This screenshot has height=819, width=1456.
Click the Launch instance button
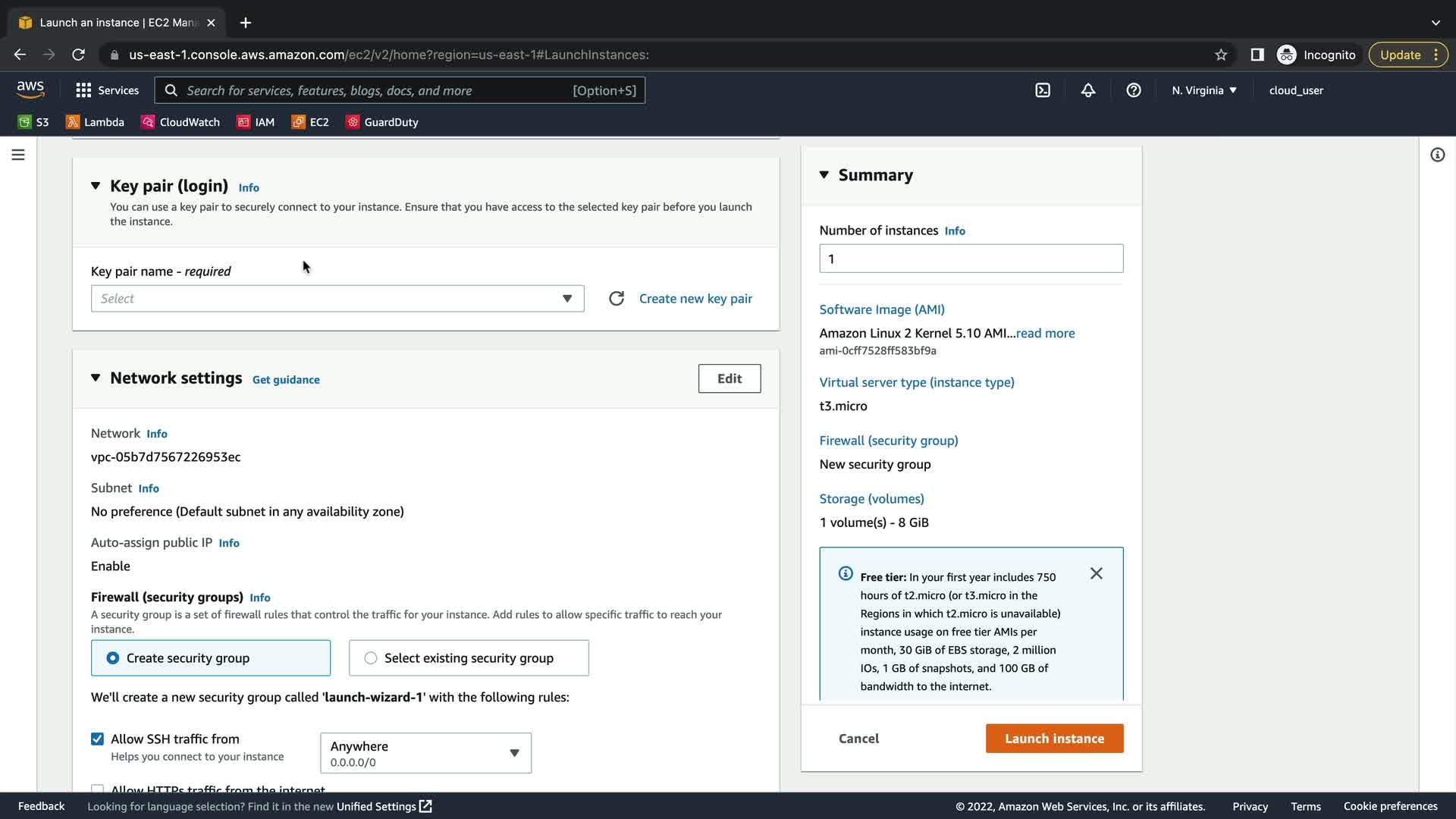click(1054, 739)
